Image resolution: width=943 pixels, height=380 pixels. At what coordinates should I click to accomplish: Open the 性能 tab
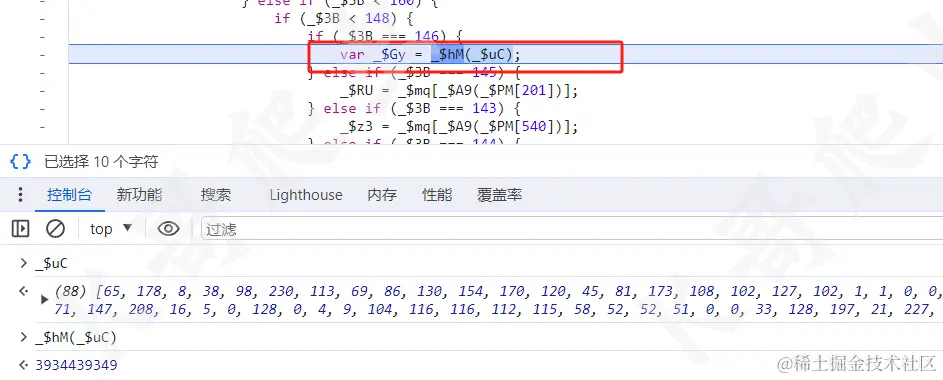437,195
